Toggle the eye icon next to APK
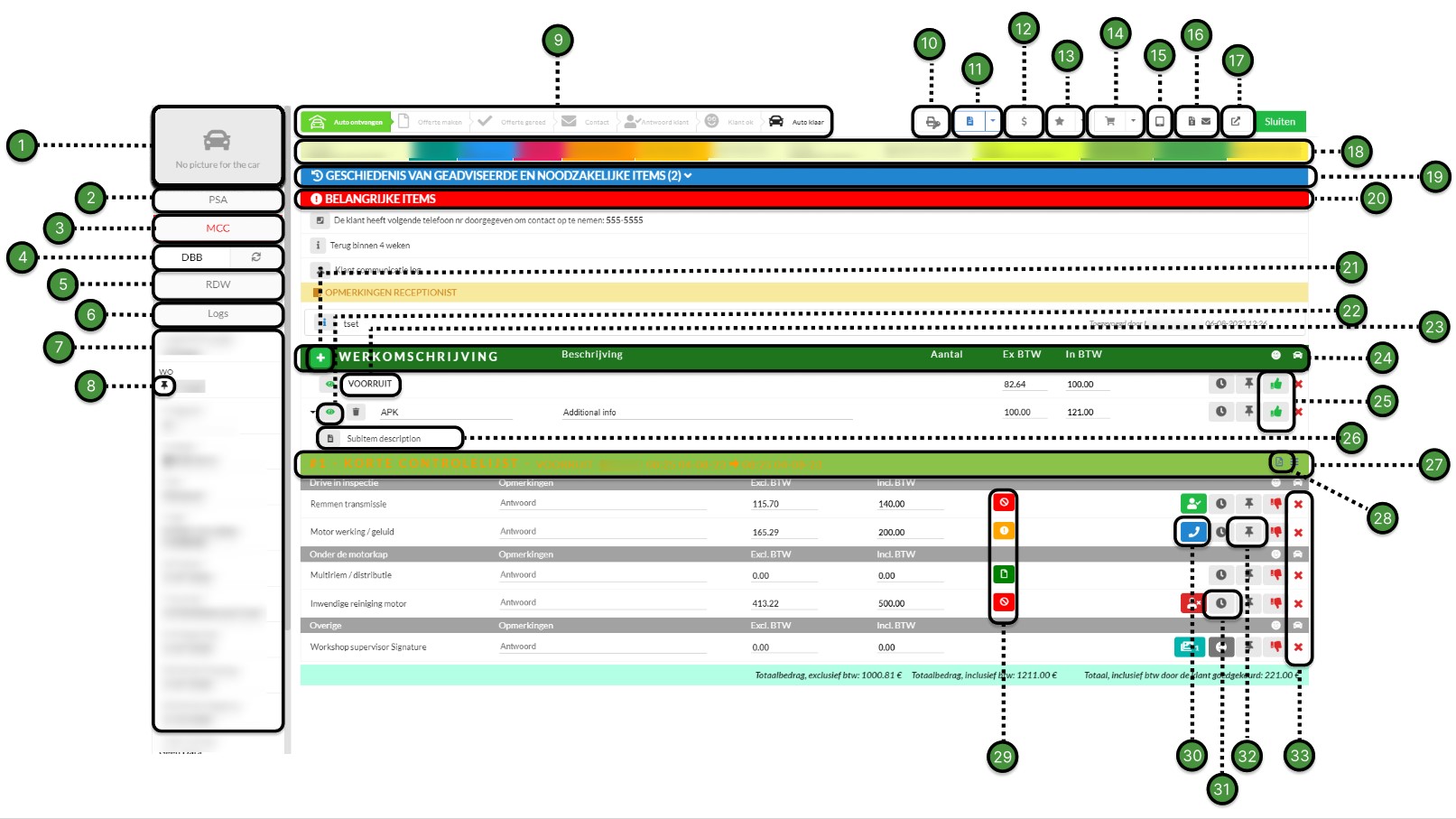This screenshot has height=819, width=1456. click(330, 412)
